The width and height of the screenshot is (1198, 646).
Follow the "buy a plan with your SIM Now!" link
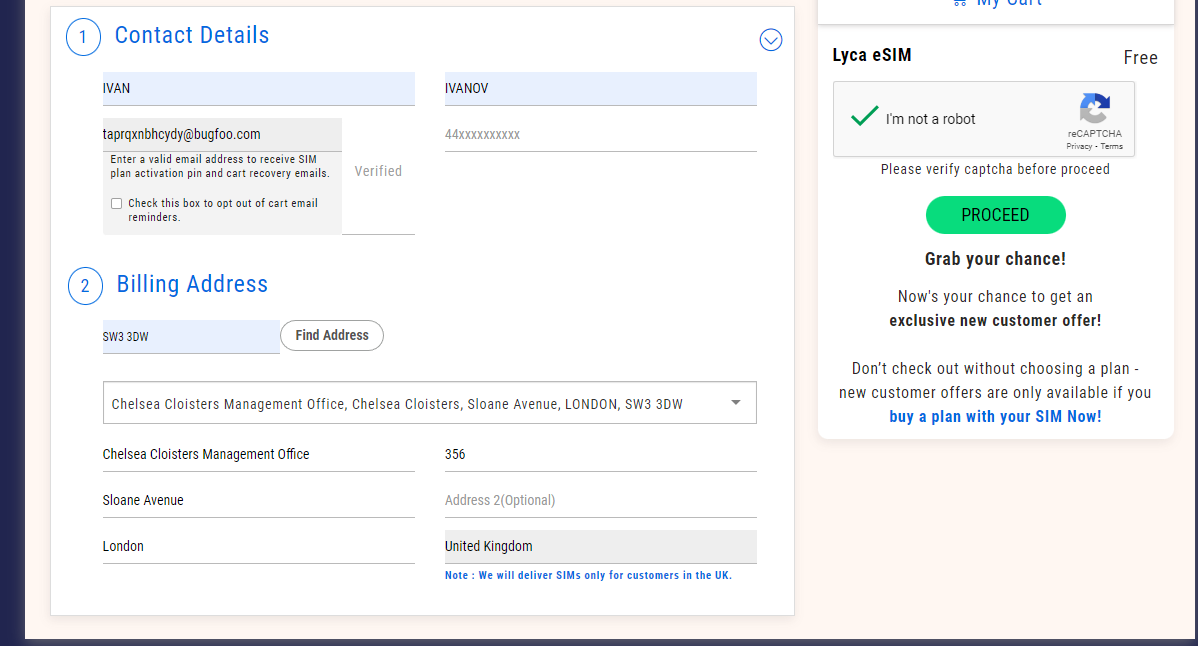tap(995, 417)
